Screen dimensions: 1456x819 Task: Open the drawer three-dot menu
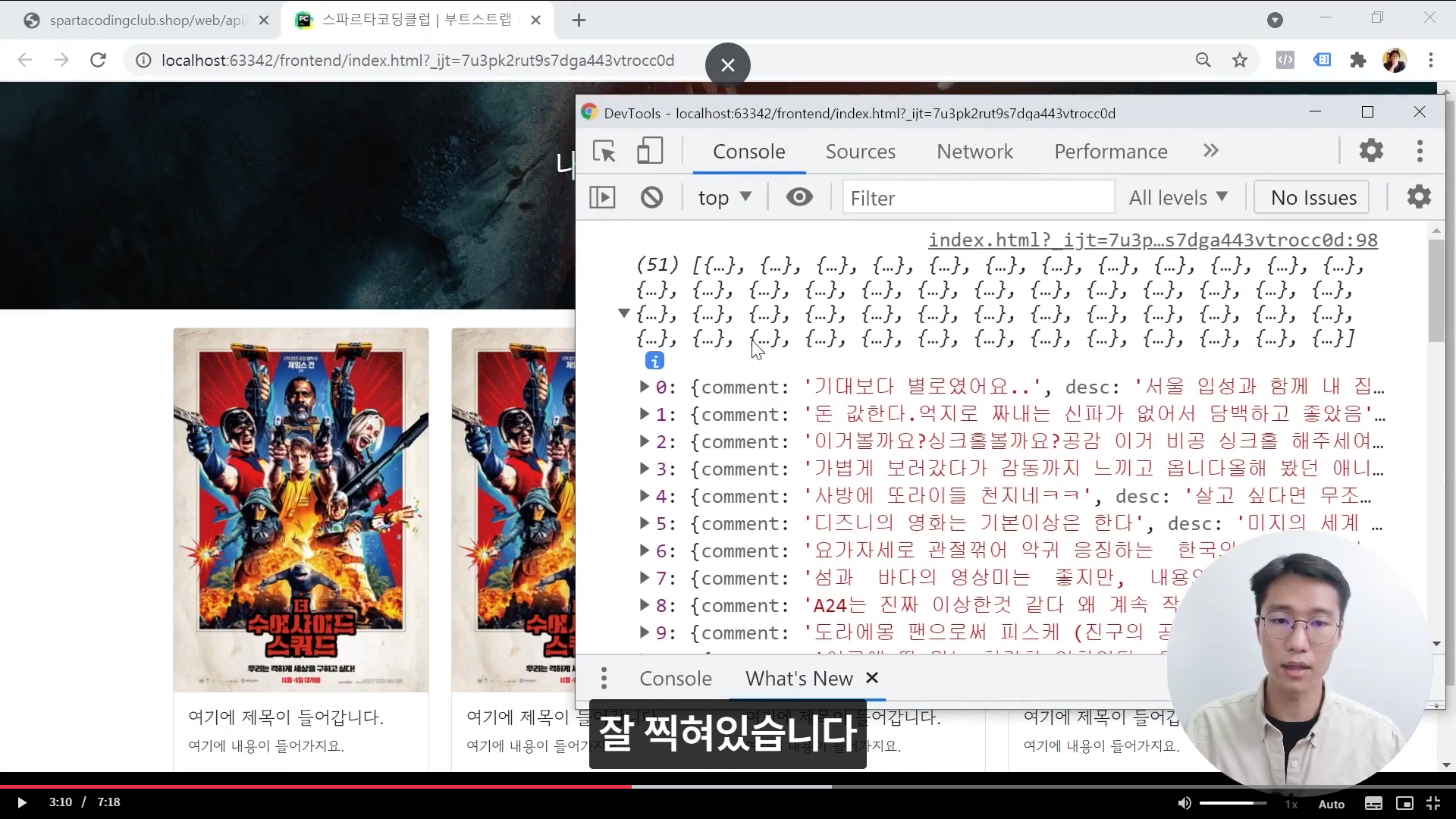[604, 678]
